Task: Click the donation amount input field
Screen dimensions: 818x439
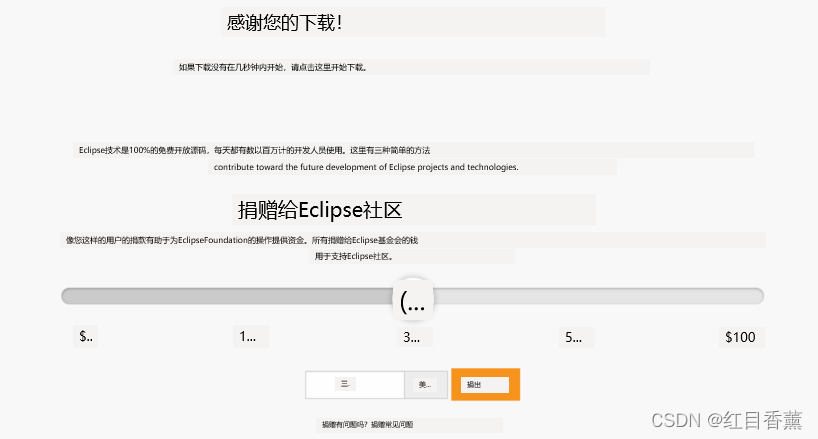Action: (x=355, y=385)
